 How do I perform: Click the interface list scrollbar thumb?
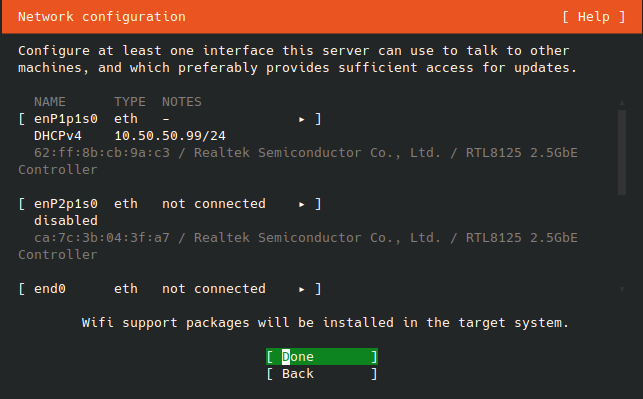(622, 153)
